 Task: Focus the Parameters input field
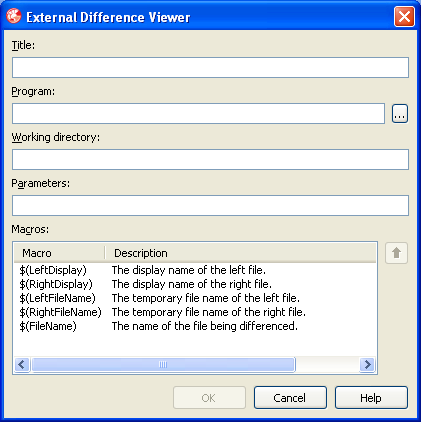pos(210,206)
